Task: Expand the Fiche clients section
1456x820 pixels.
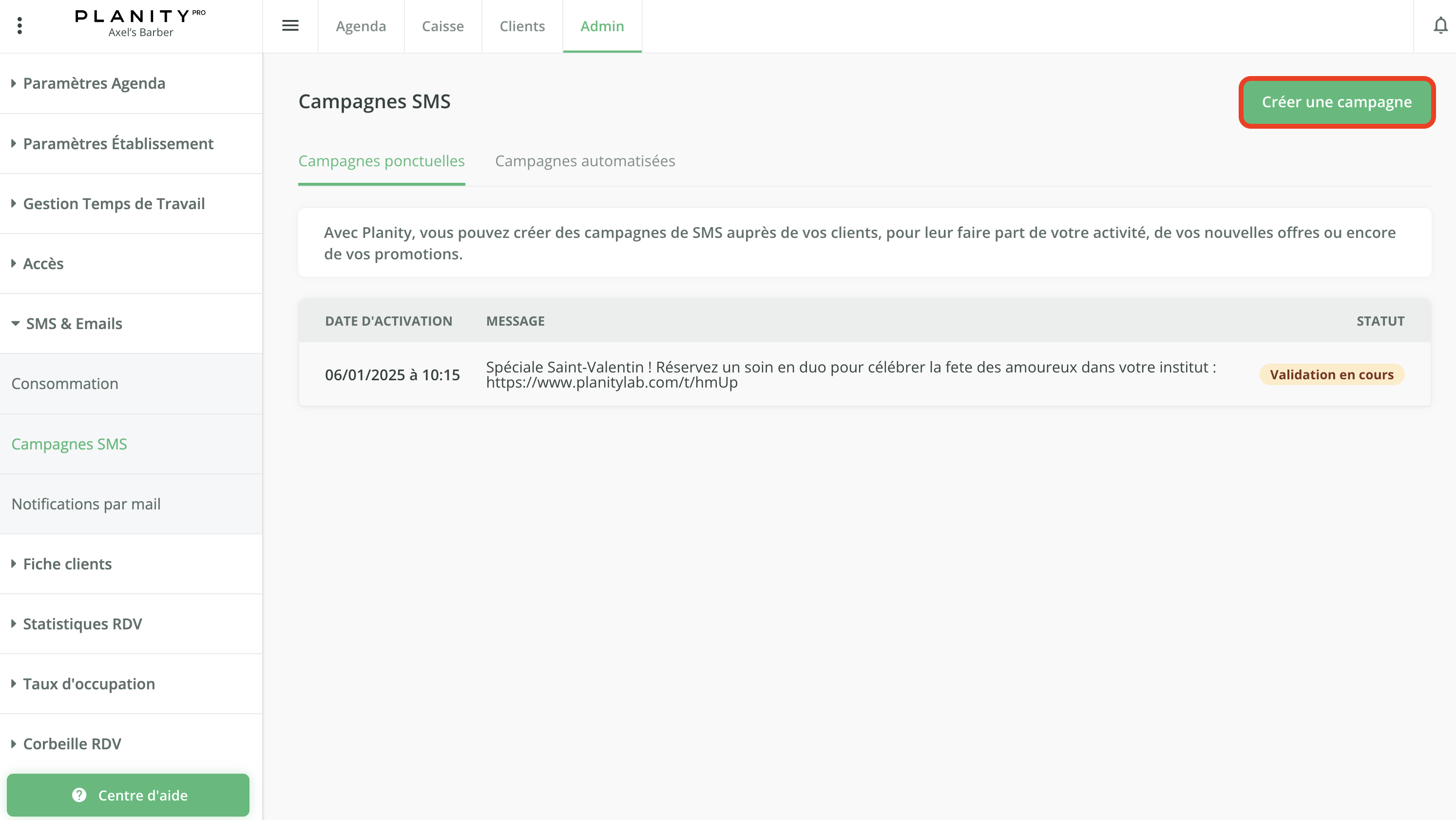Action: [x=67, y=564]
